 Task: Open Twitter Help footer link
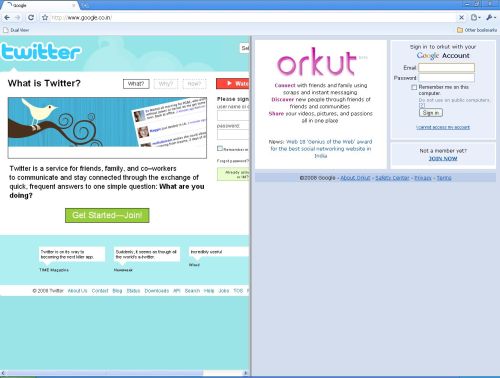click(209, 291)
